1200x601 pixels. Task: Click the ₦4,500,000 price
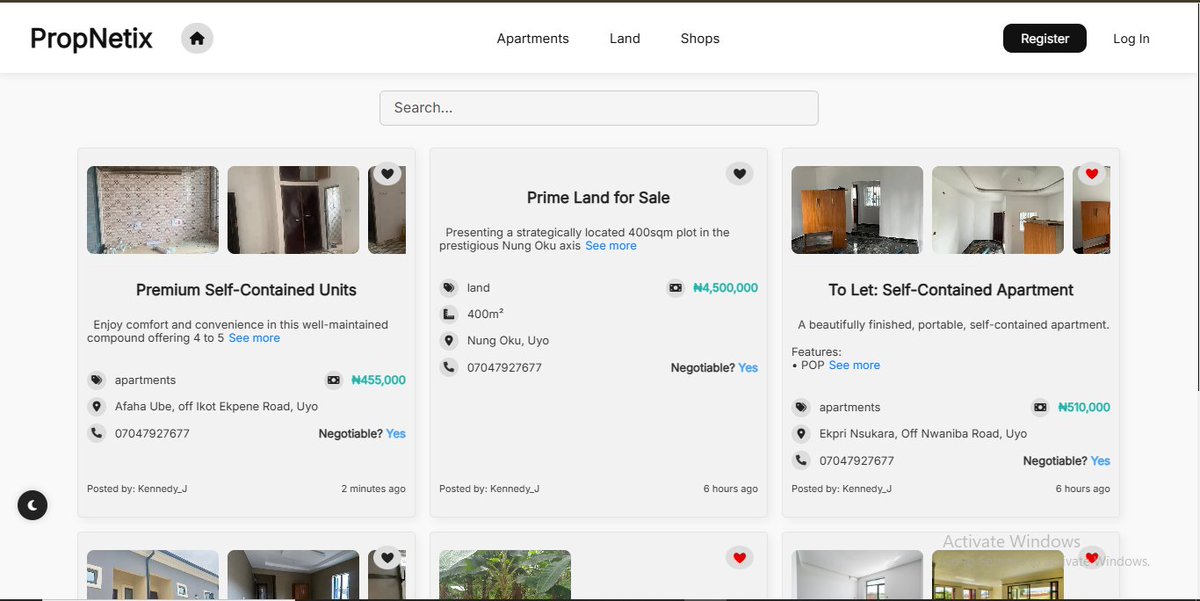click(x=726, y=288)
